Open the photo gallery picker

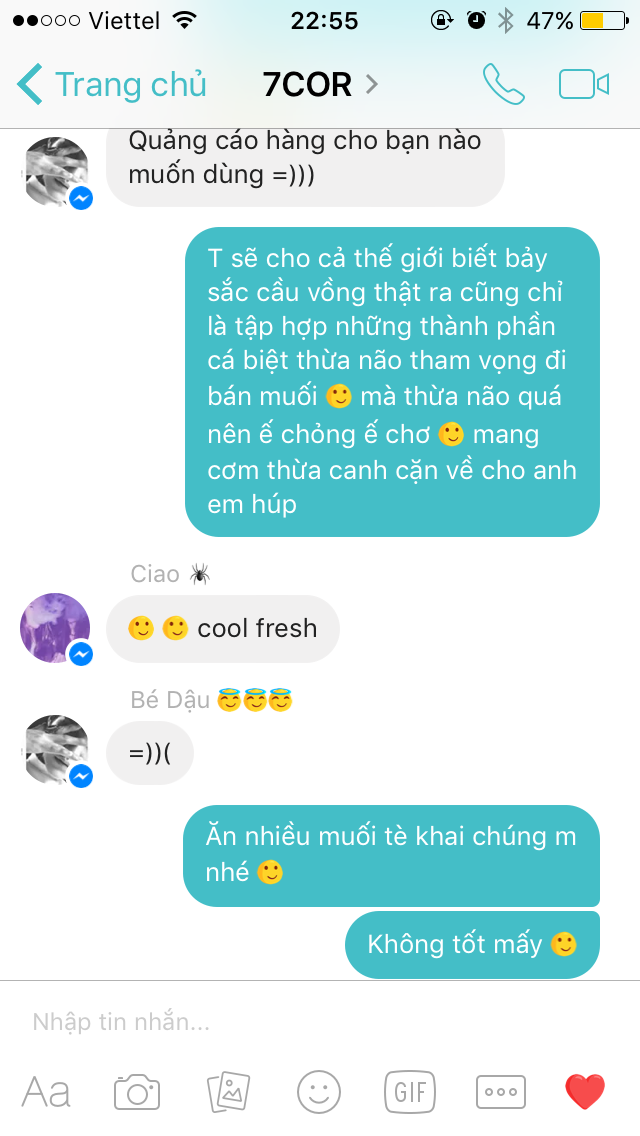pos(228,1092)
